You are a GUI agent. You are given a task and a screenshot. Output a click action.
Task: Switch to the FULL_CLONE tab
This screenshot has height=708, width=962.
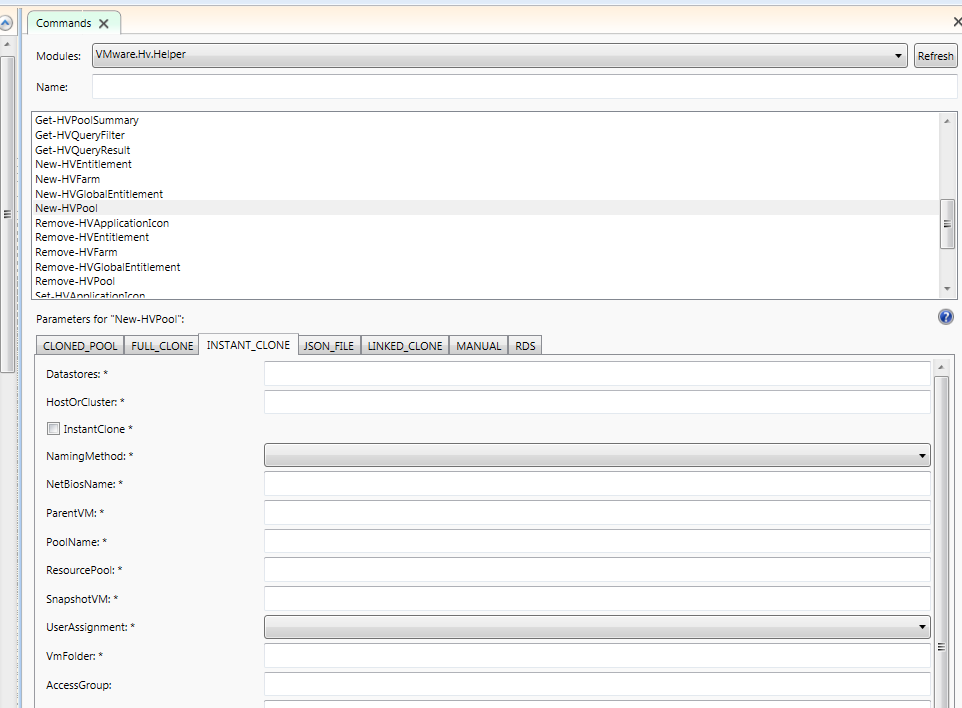tap(160, 345)
